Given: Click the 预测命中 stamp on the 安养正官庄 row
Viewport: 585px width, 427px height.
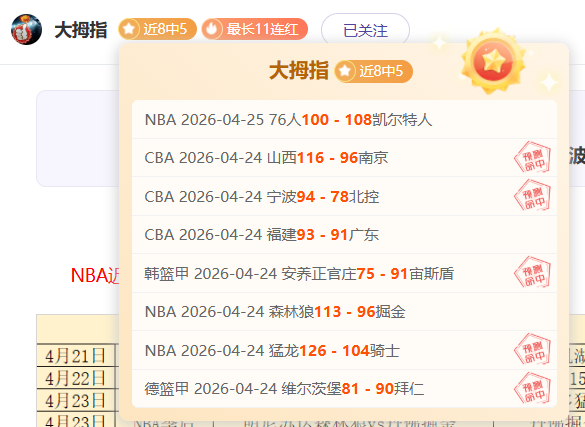Looking at the screenshot, I should click(532, 273).
